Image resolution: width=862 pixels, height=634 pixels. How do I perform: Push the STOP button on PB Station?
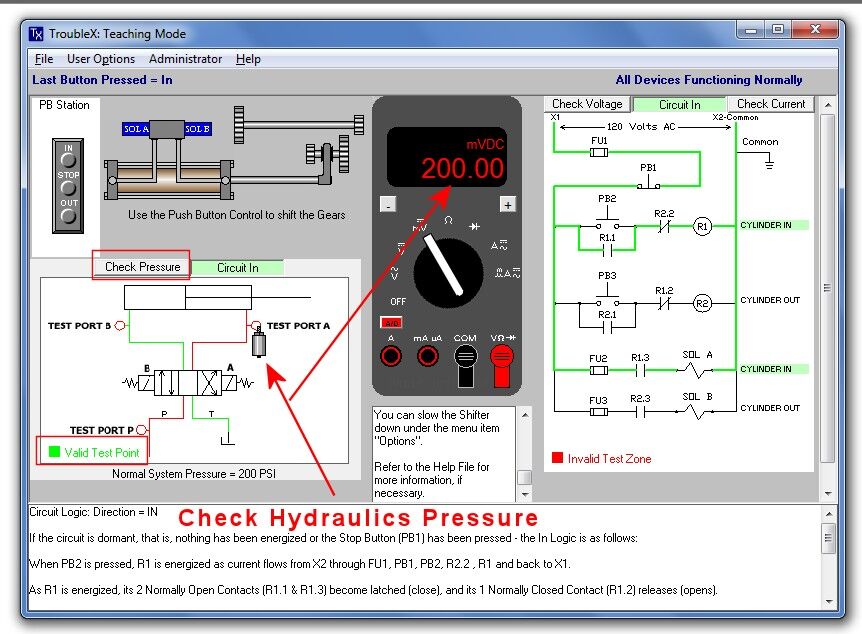point(68,188)
